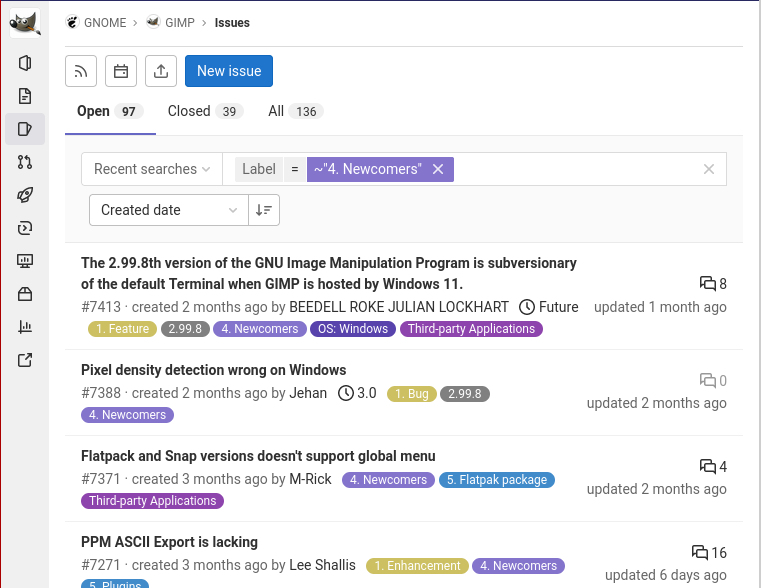The height and width of the screenshot is (588, 761).
Task: Open Flatpack and Snap global menu issue
Action: point(258,456)
